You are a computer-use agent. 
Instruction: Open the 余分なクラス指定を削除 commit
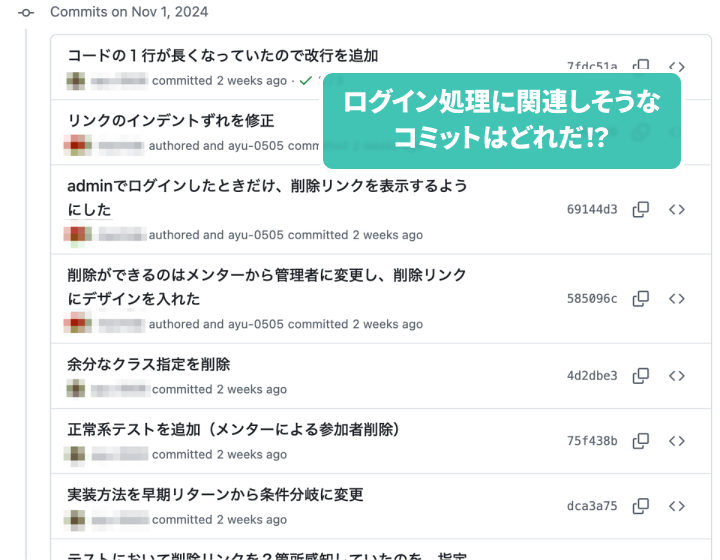coord(149,364)
